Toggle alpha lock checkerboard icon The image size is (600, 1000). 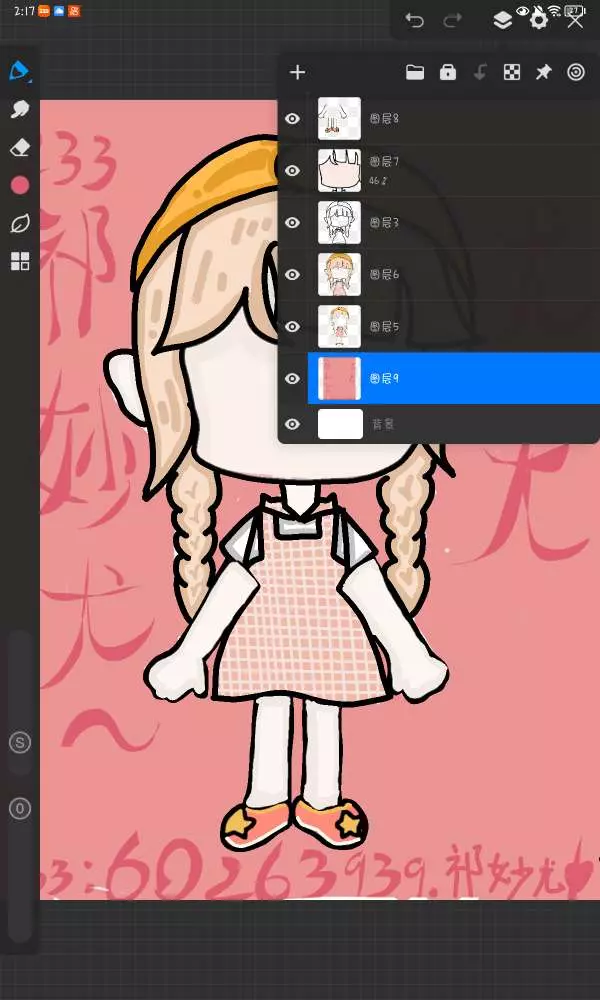coord(511,72)
